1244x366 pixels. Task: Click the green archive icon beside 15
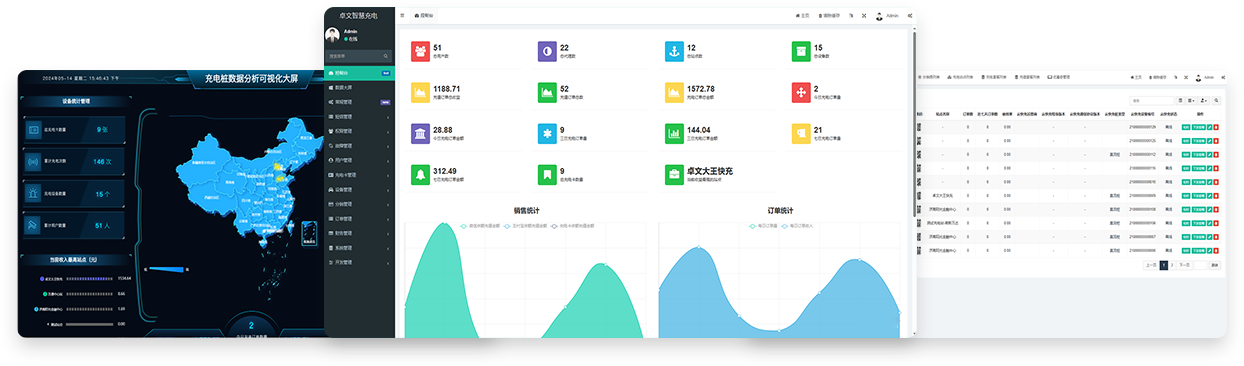(x=801, y=50)
